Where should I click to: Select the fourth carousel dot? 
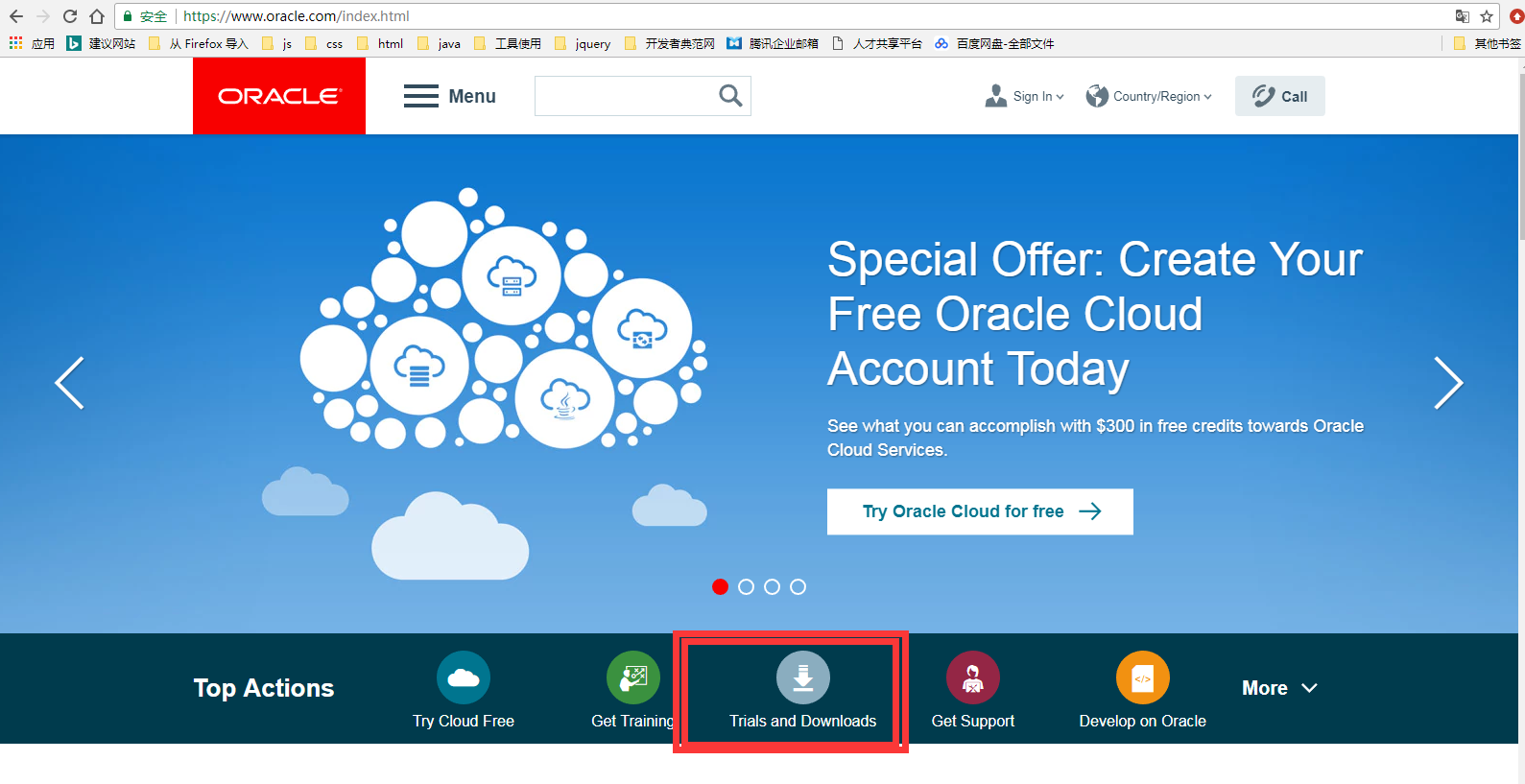pyautogui.click(x=798, y=586)
